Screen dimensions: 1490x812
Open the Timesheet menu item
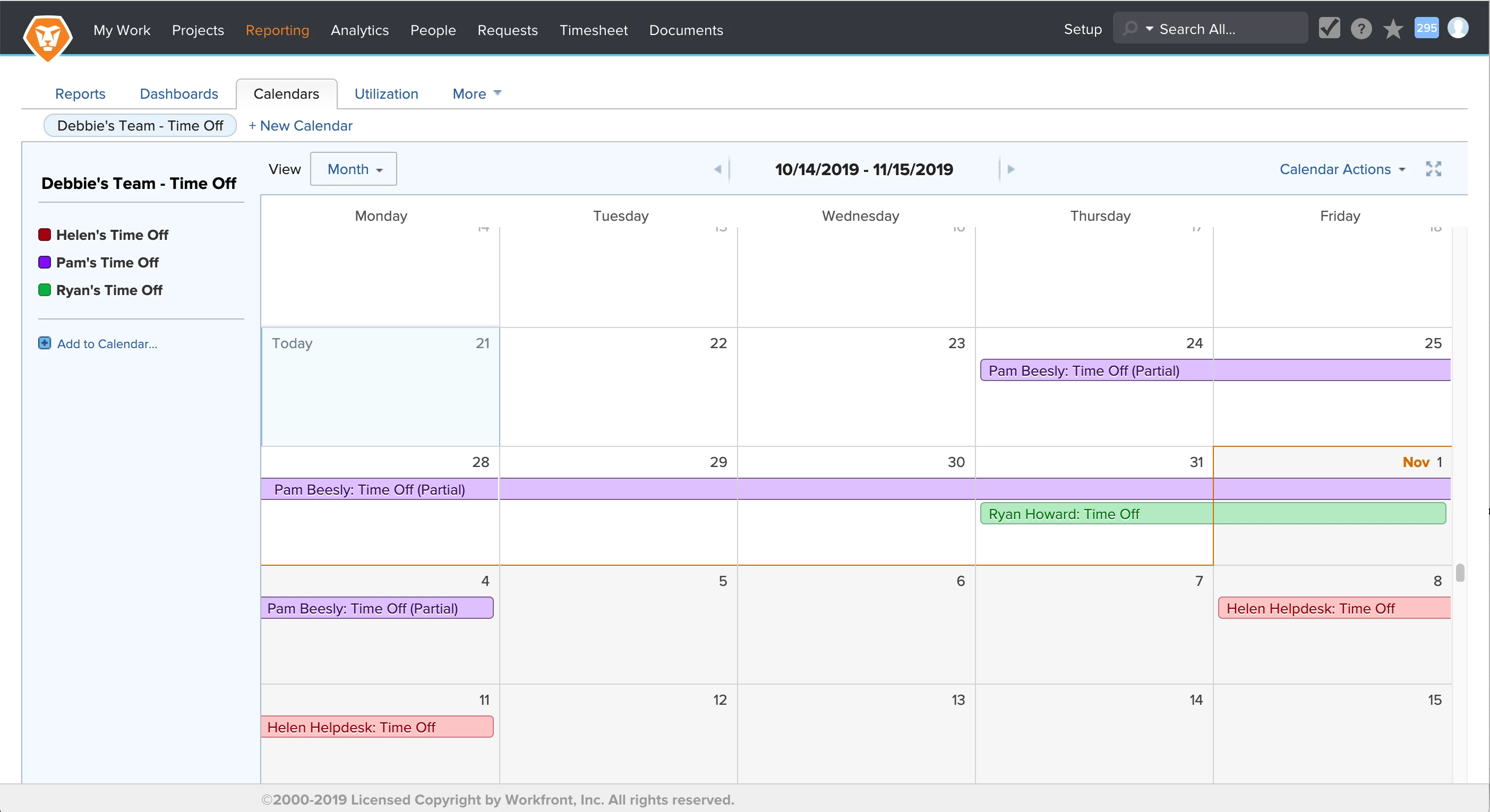click(x=593, y=30)
